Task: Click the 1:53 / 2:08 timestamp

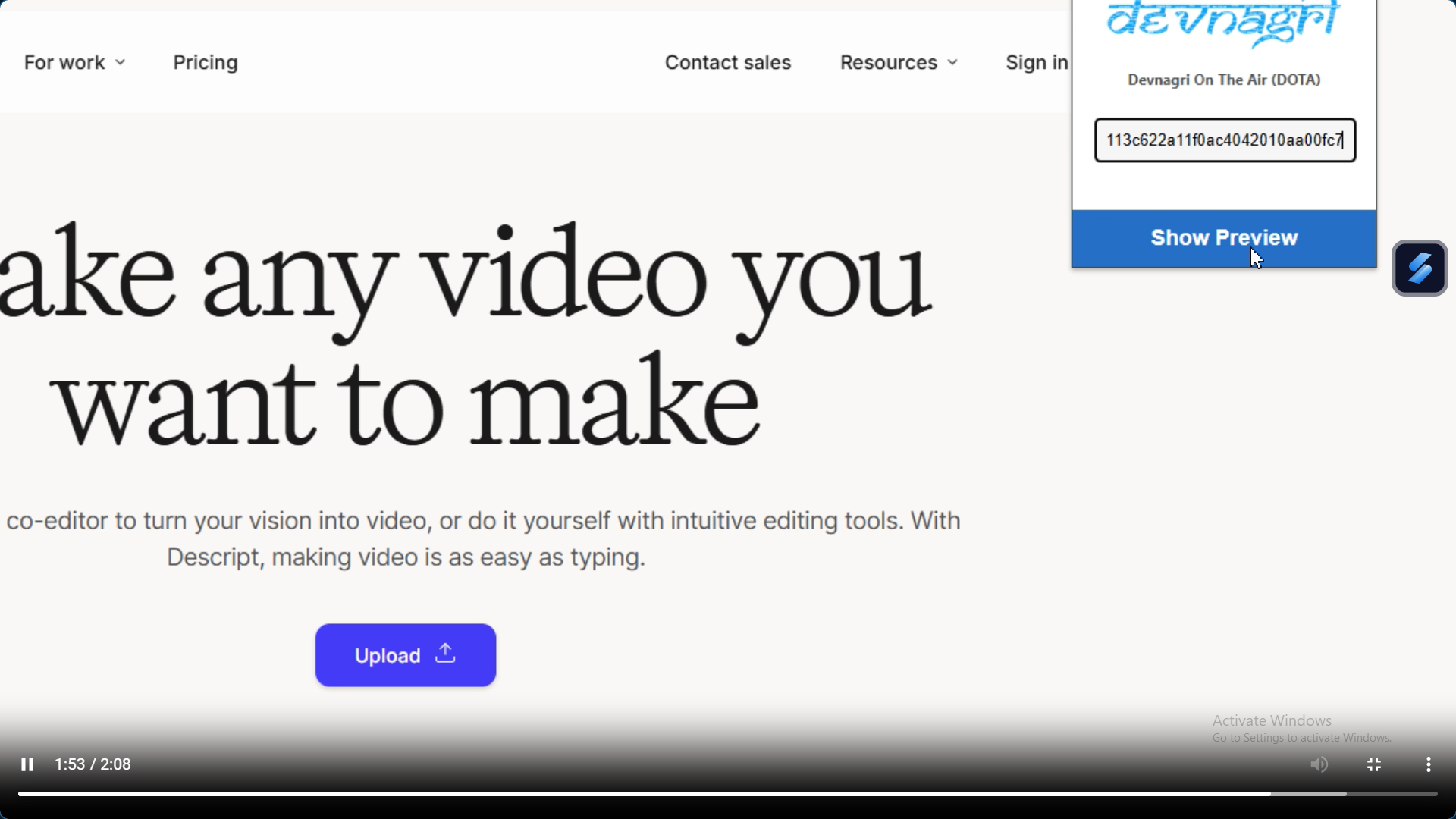Action: tap(93, 764)
